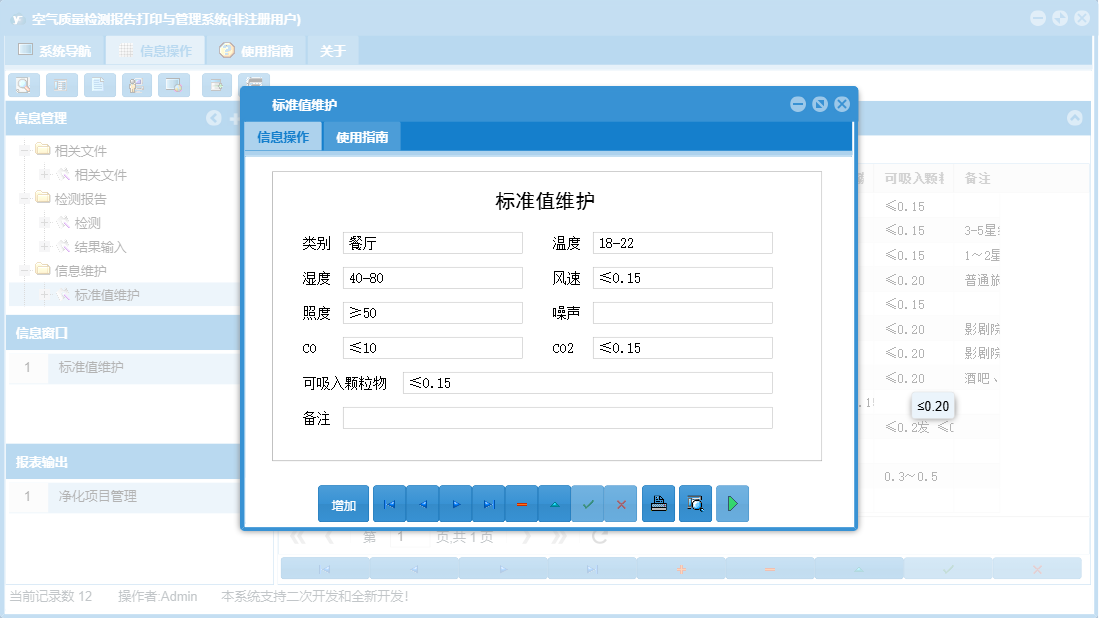Cancel edits with the red X icon
This screenshot has height=618, width=1099.
pos(621,503)
